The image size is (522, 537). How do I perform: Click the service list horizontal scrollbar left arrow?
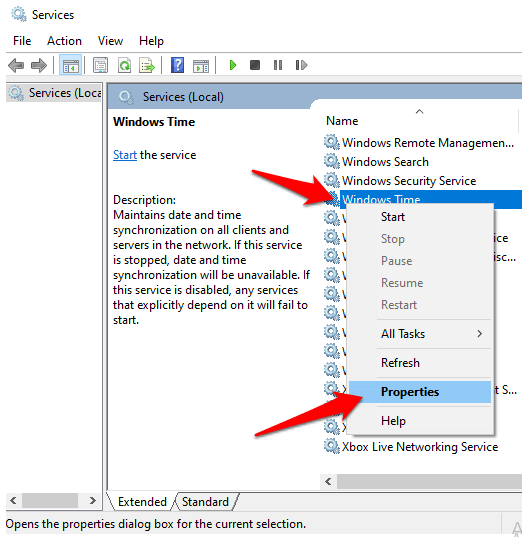coord(328,482)
